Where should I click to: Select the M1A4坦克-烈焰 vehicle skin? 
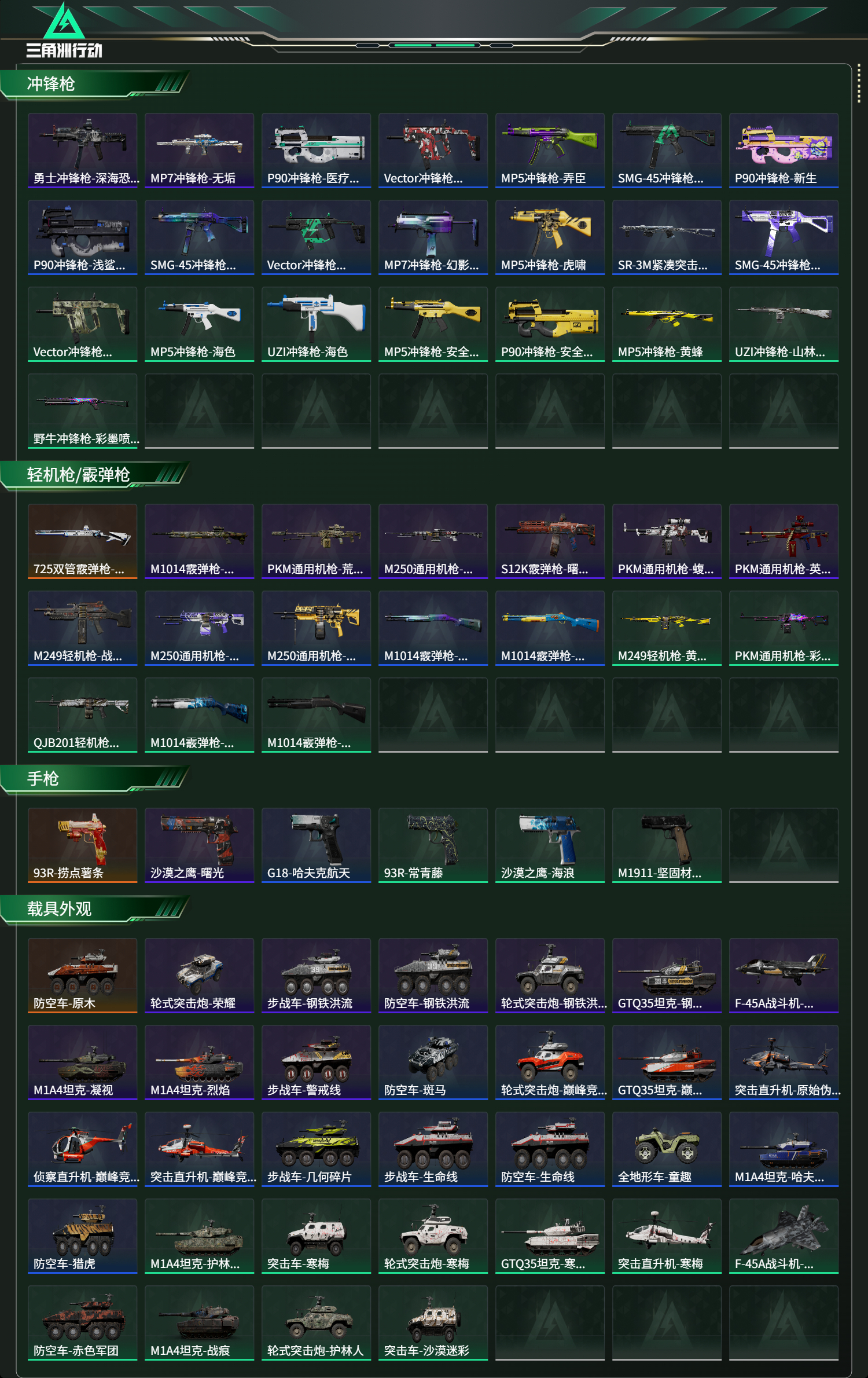[x=199, y=1062]
